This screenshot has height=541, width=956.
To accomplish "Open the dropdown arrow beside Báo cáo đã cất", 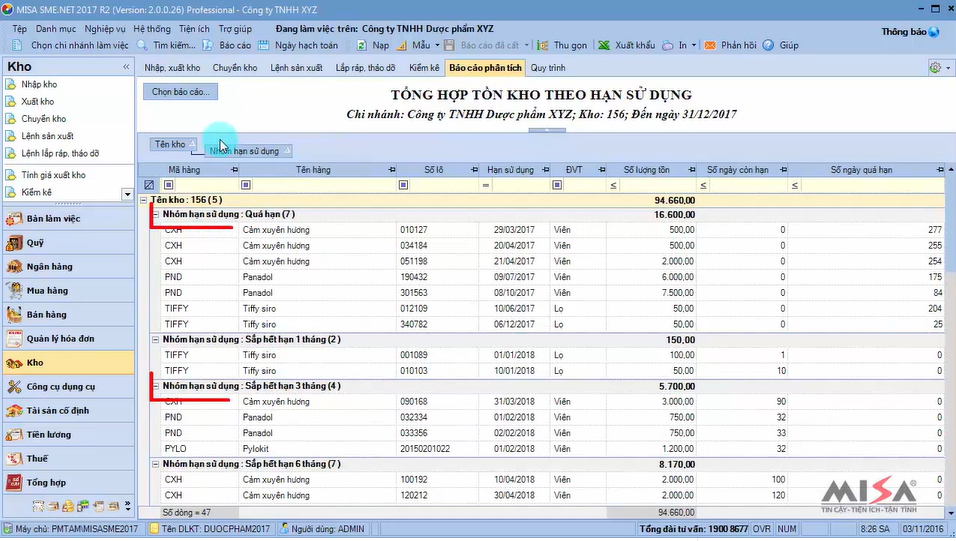I will [x=527, y=45].
